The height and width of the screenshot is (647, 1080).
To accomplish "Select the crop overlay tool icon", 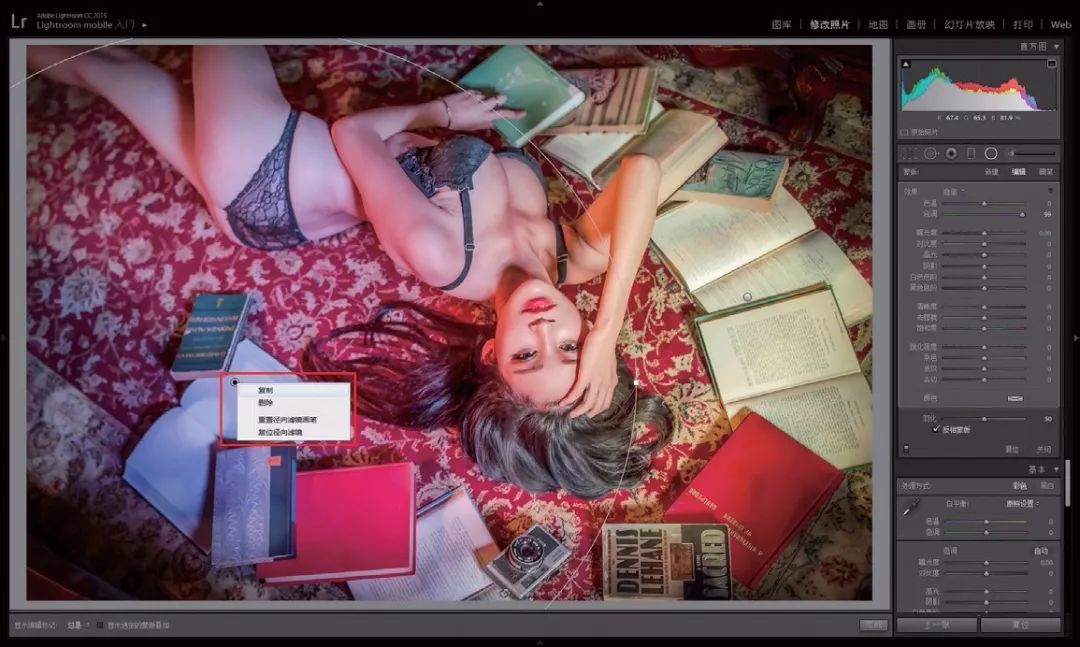I will pyautogui.click(x=910, y=153).
